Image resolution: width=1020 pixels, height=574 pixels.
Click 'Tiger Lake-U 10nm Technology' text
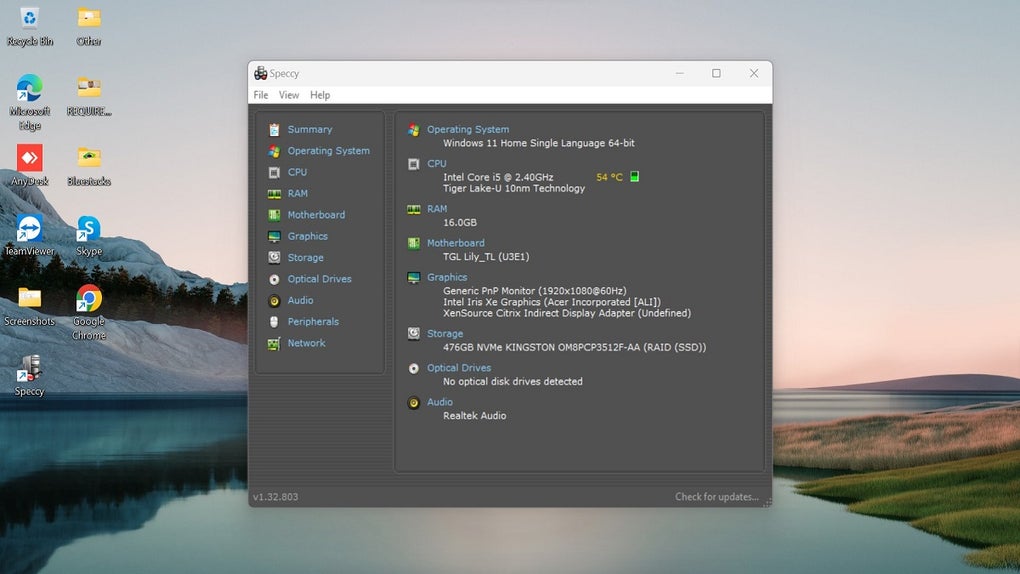[514, 188]
